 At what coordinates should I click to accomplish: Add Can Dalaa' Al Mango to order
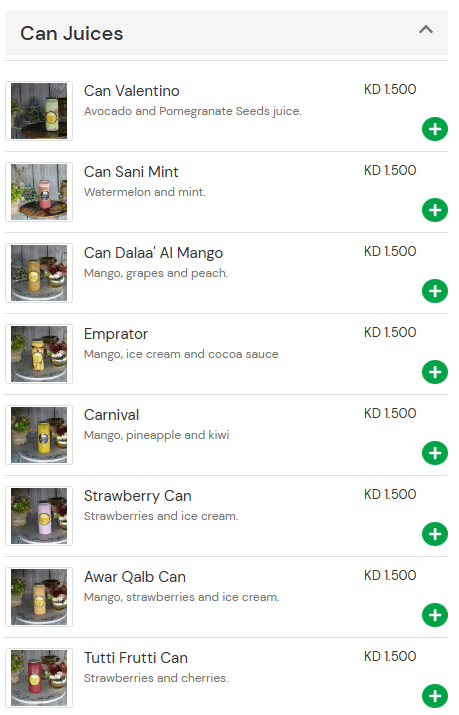(435, 291)
